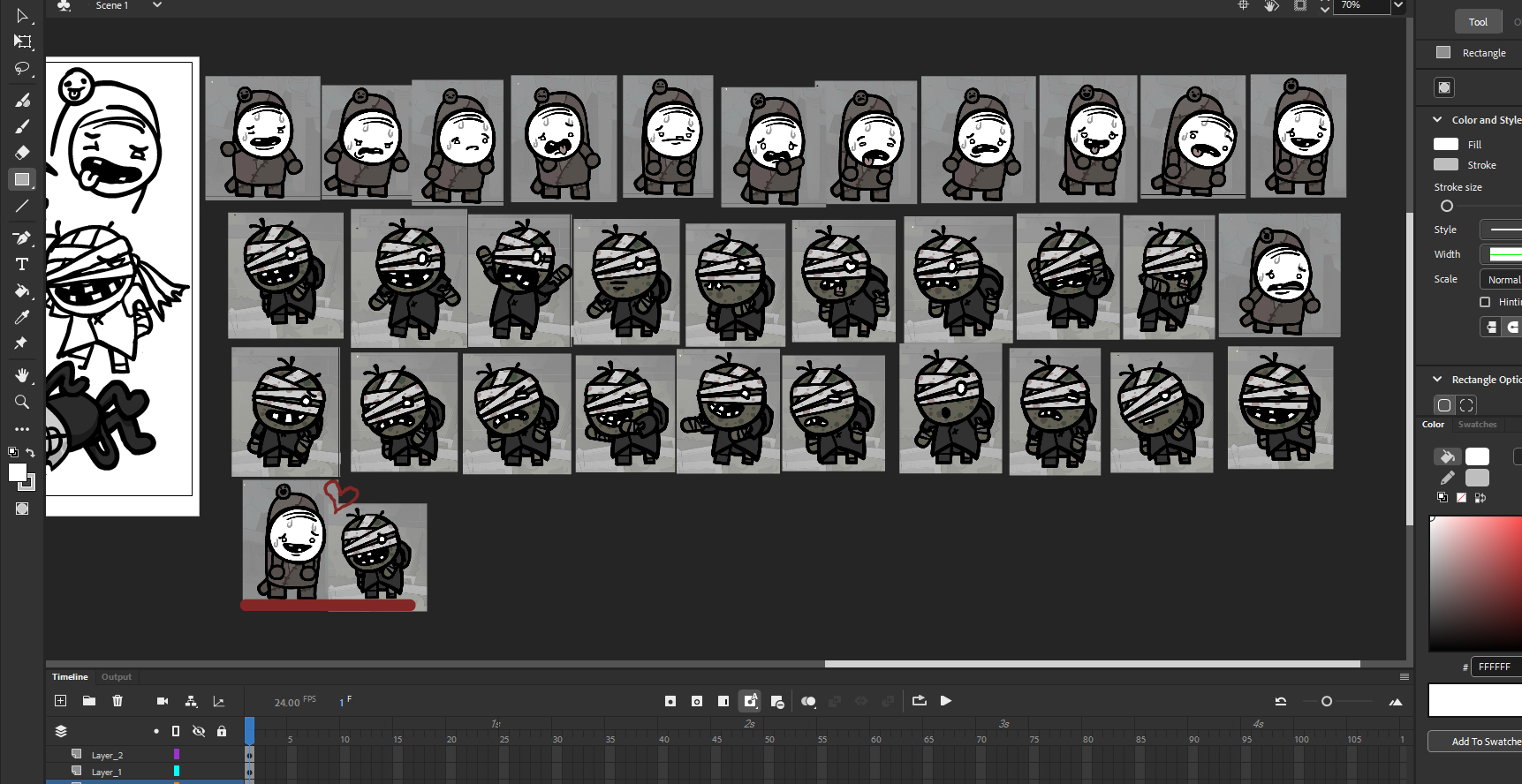Activate the Hand tool
This screenshot has height=784, width=1522.
point(22,375)
